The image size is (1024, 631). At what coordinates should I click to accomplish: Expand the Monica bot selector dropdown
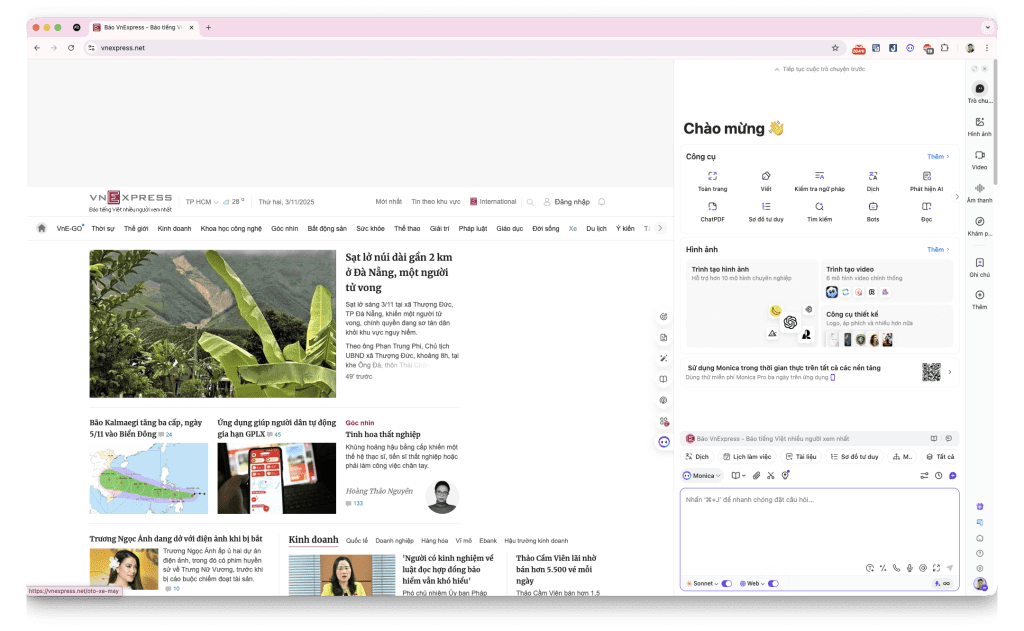[x=702, y=475]
